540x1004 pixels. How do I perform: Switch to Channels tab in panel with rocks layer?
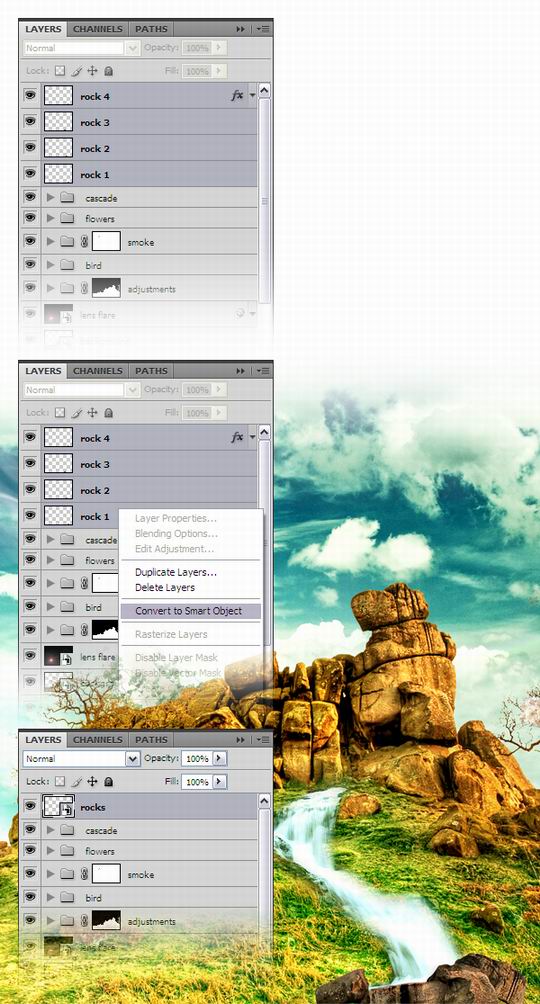tap(97, 740)
